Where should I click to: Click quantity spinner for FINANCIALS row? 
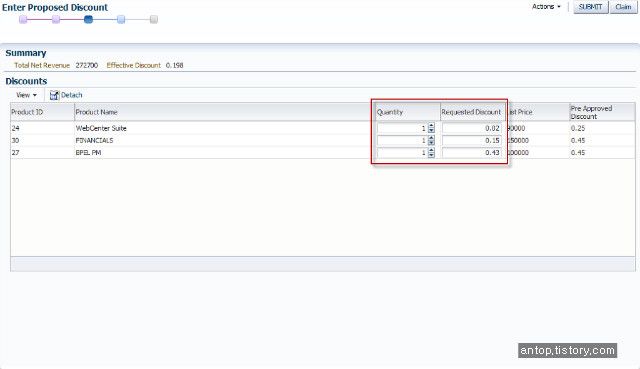click(431, 140)
